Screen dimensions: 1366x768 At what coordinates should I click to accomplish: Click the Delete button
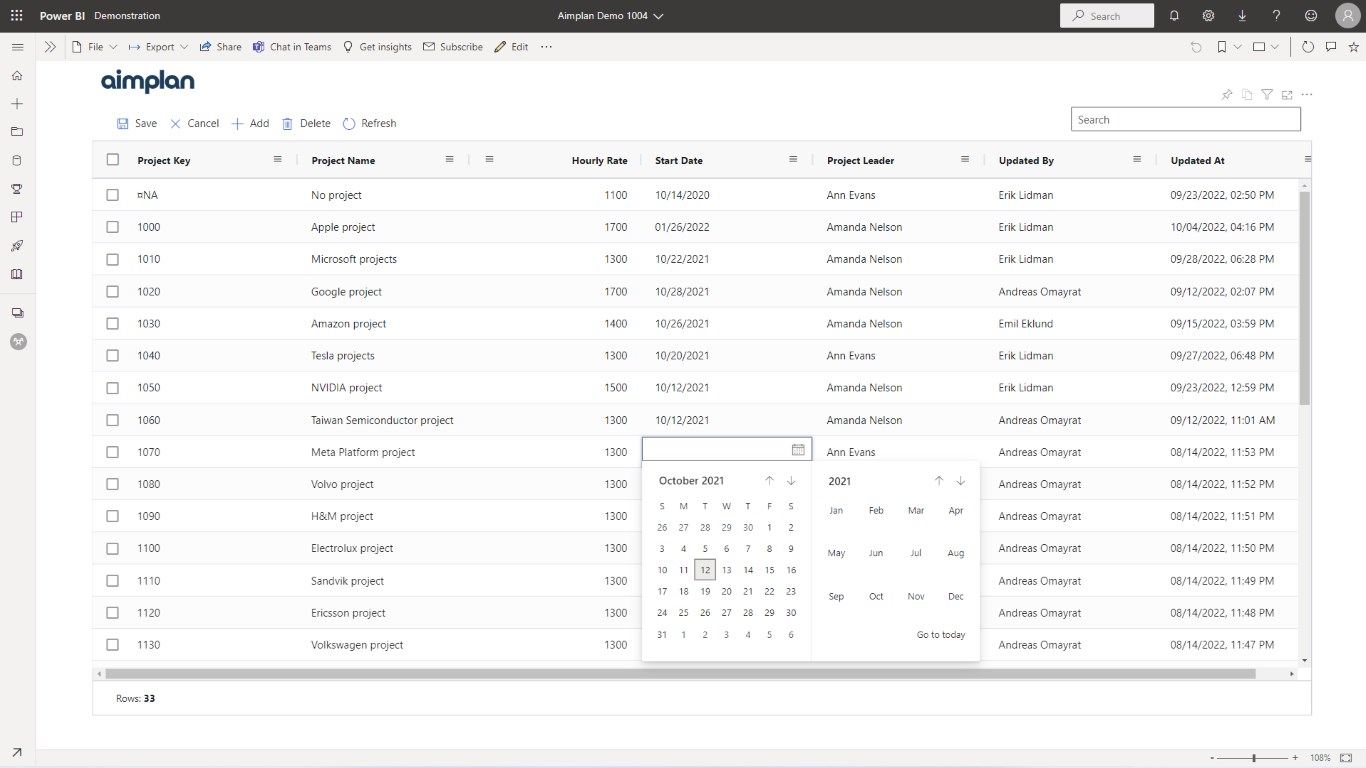[x=306, y=123]
